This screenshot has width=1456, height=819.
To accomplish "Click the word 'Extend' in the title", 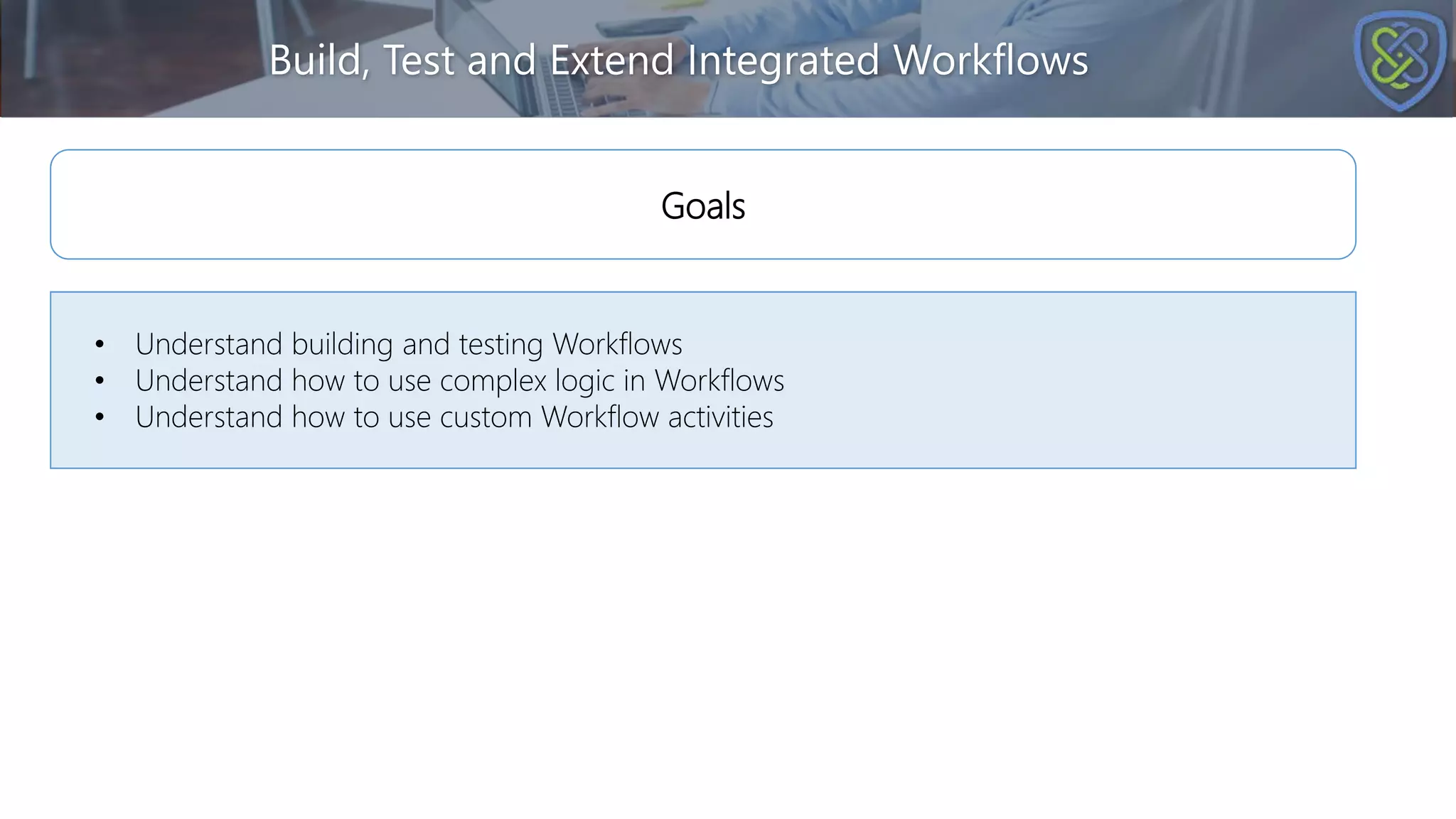I will (x=611, y=60).
